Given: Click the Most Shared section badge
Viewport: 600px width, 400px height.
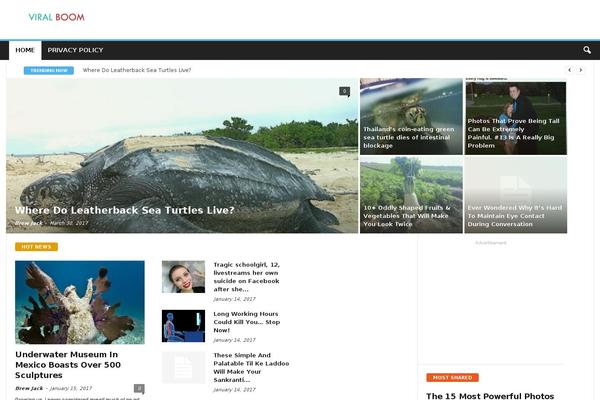Looking at the screenshot, I should tap(452, 378).
